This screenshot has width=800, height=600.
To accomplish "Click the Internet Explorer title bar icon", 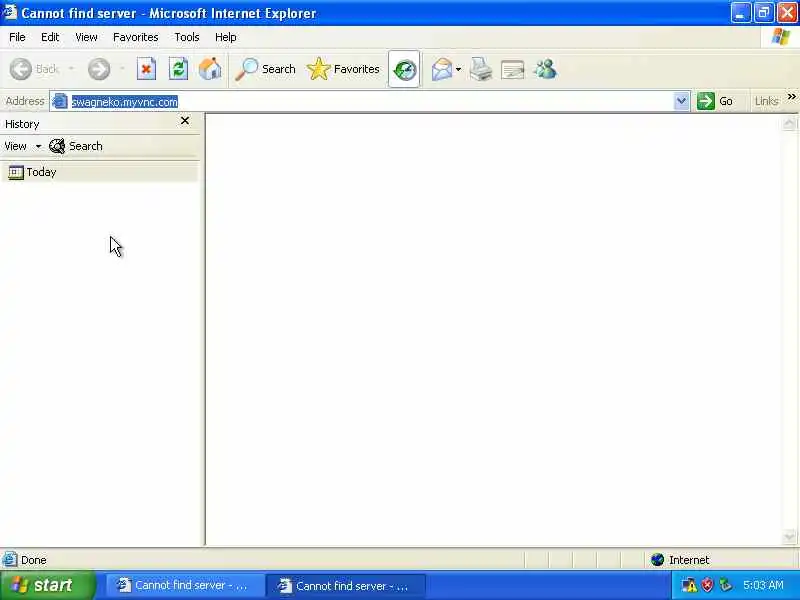I will (x=10, y=12).
